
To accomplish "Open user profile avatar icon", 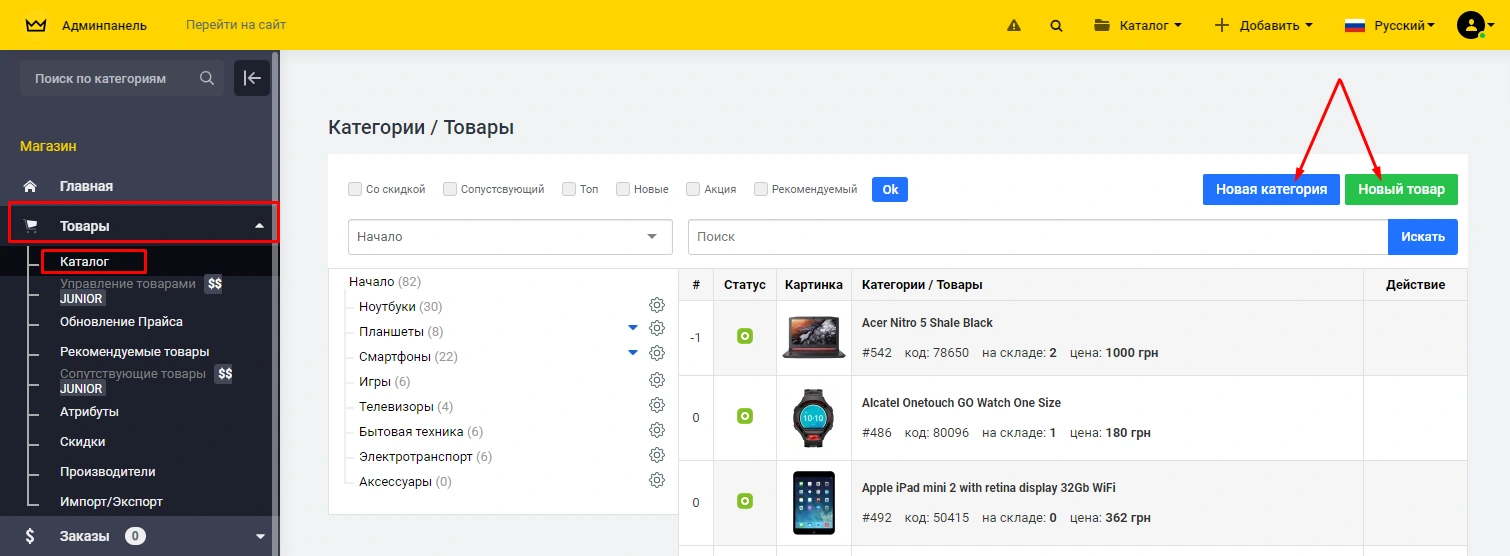I will (1470, 25).
